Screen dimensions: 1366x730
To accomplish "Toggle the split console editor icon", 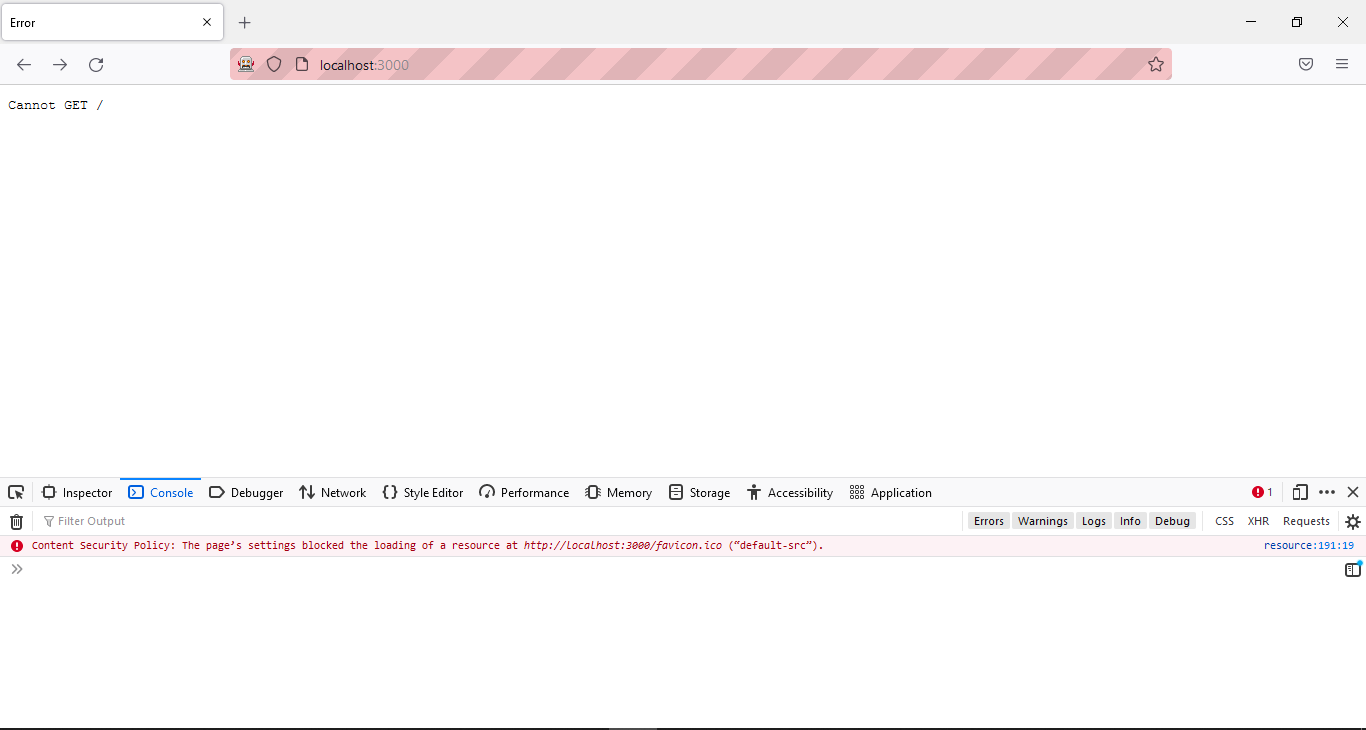I will (1353, 569).
